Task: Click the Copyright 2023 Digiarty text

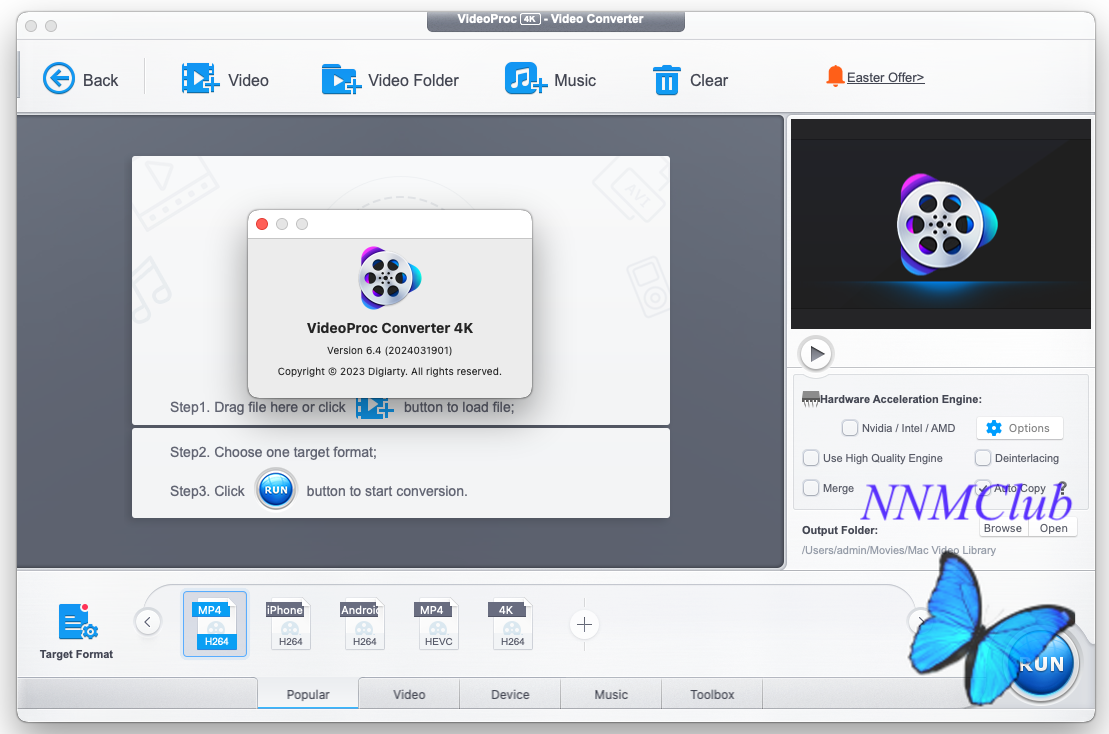Action: click(389, 371)
